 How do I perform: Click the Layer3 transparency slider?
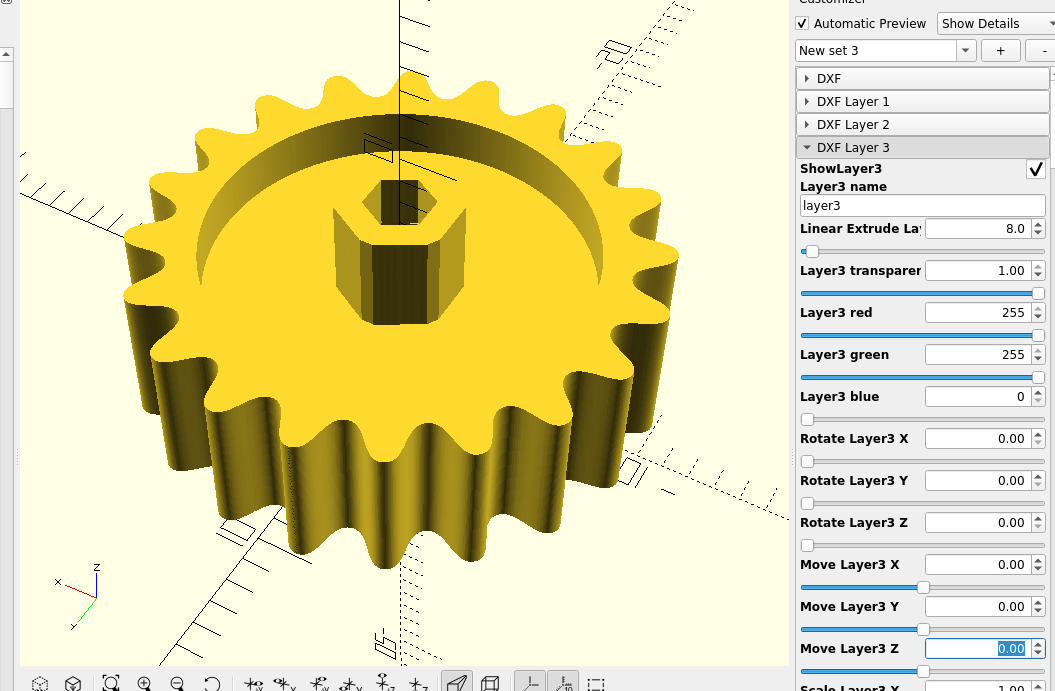[x=922, y=293]
